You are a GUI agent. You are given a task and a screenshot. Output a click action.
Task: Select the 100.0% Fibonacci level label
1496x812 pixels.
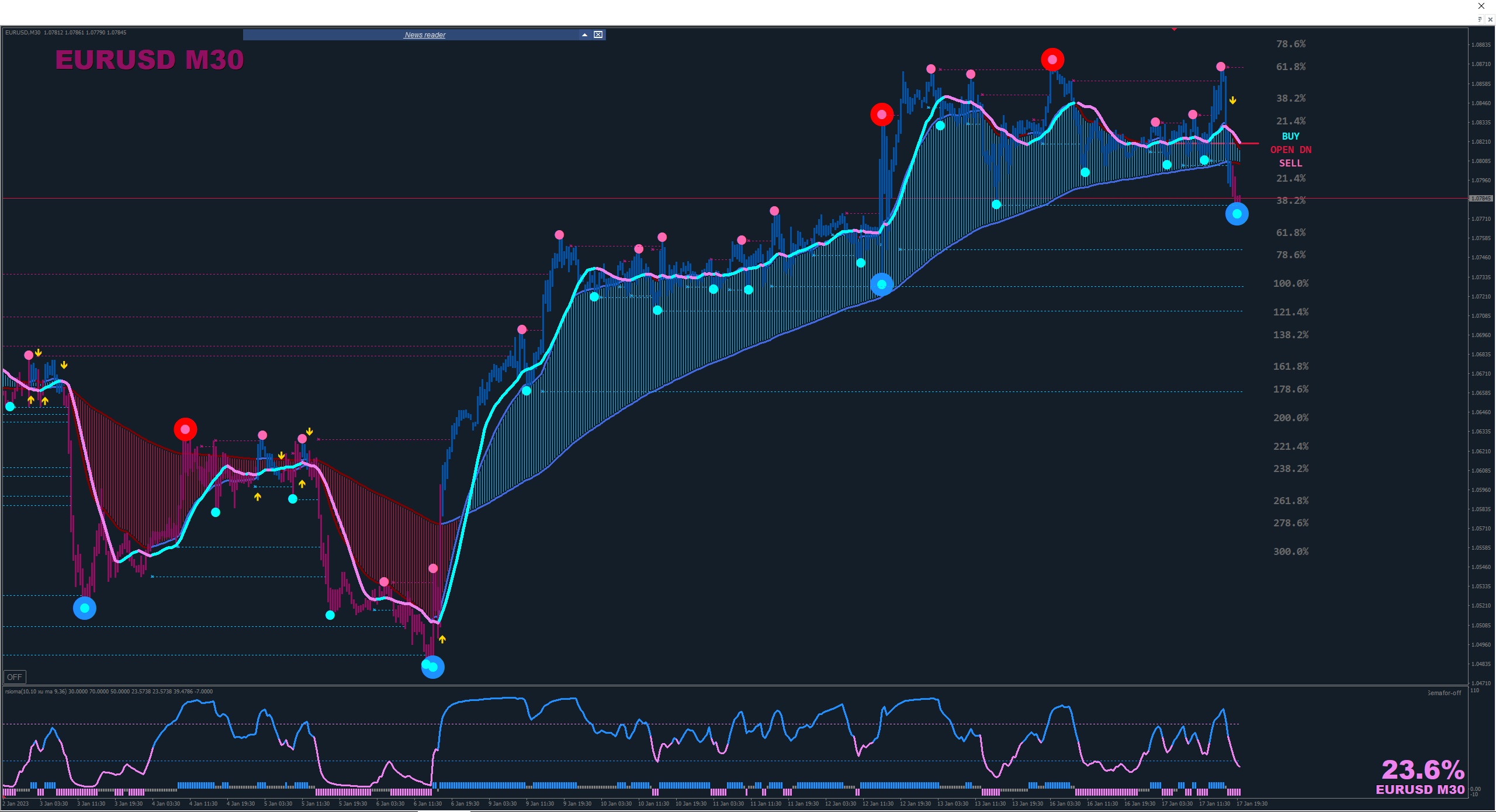click(1290, 283)
